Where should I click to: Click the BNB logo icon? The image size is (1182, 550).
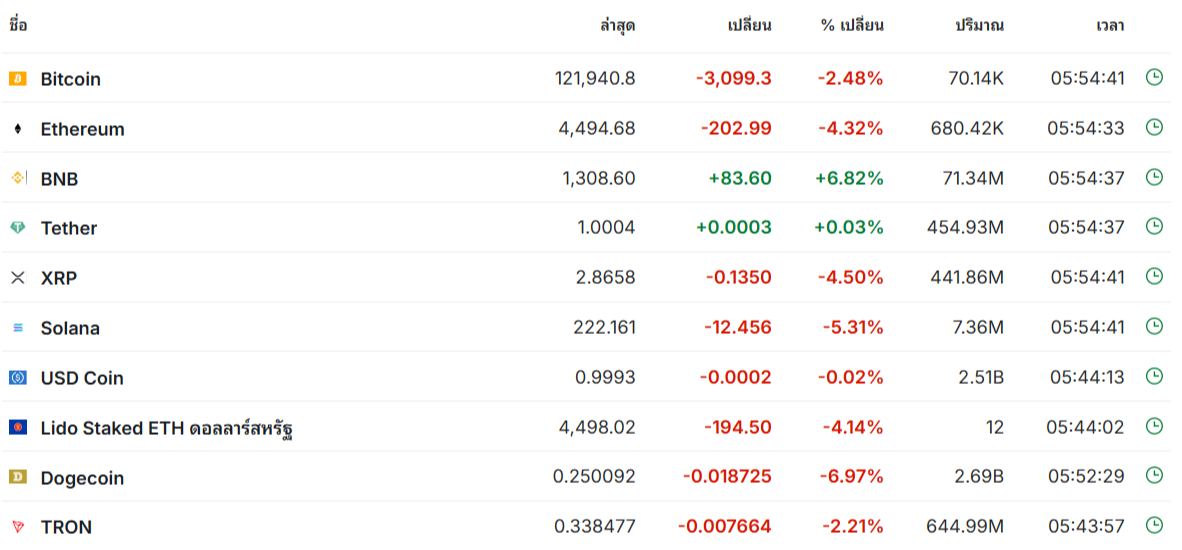pos(17,178)
